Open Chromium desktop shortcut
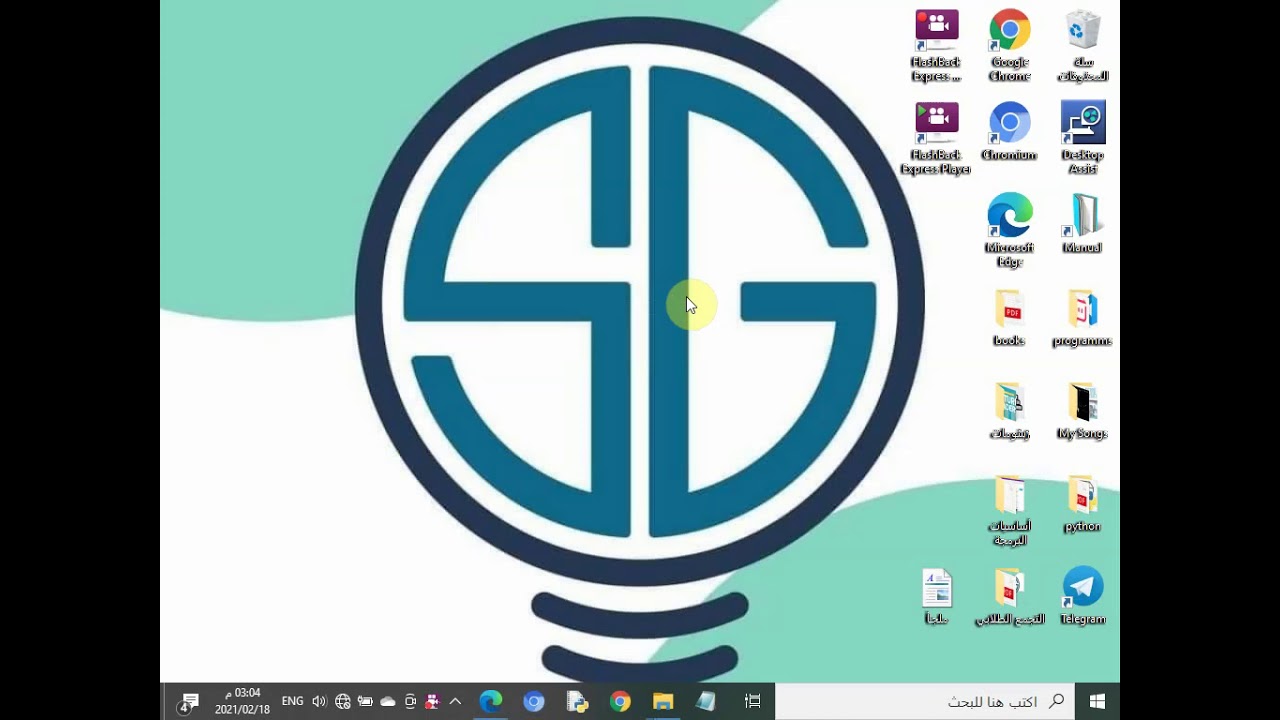 (1009, 132)
